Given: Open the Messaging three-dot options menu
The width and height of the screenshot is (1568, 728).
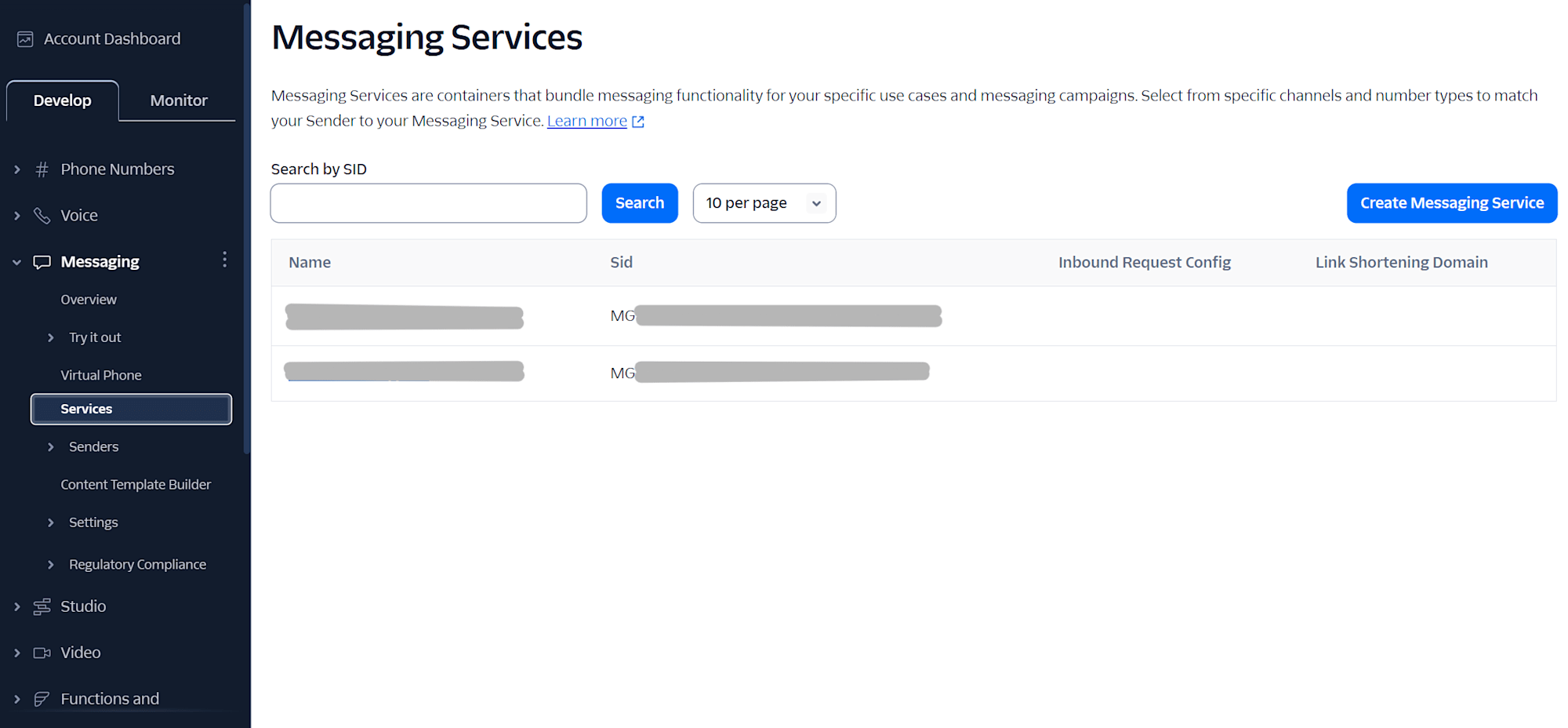Looking at the screenshot, I should (x=224, y=260).
